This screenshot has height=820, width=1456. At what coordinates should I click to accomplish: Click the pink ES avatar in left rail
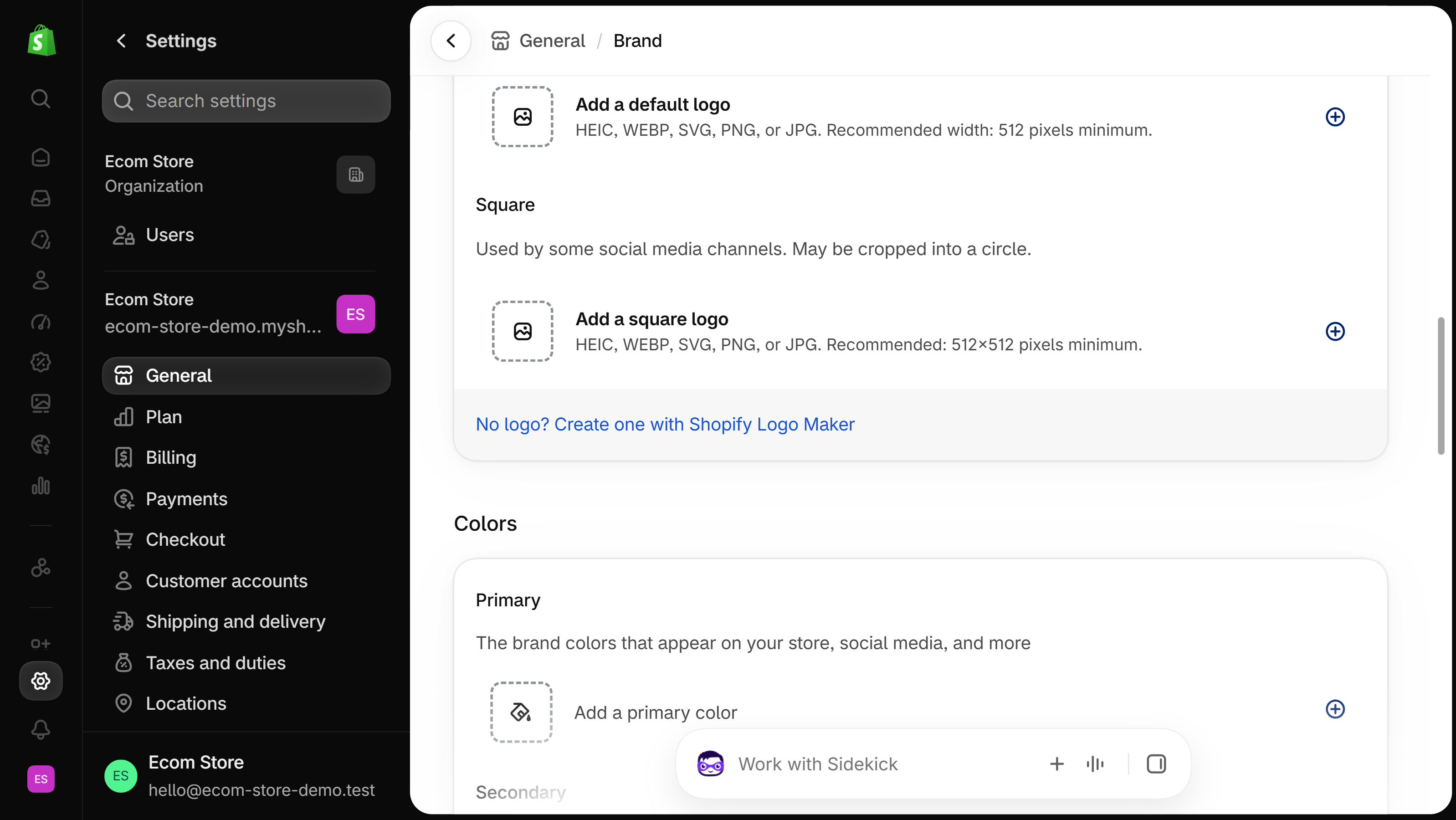pyautogui.click(x=41, y=779)
